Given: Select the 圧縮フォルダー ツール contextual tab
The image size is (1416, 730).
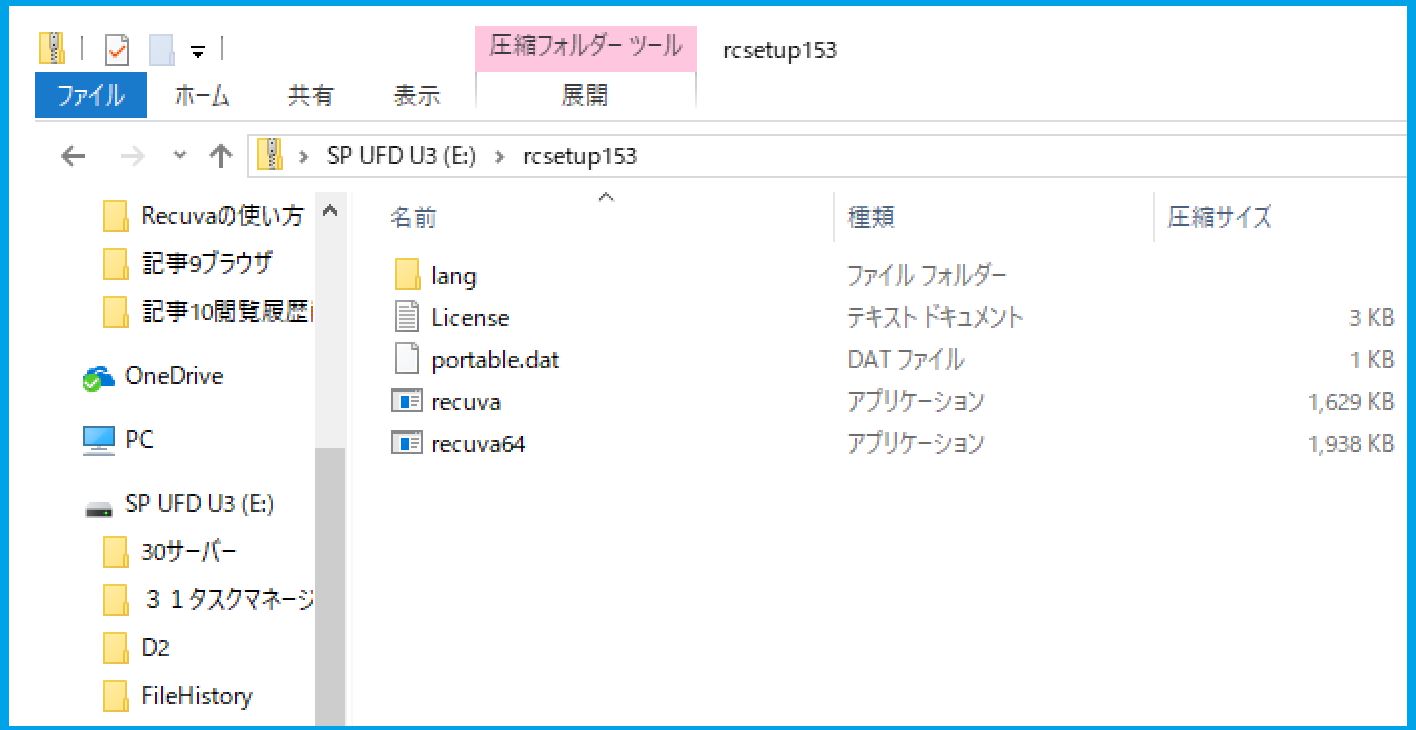Looking at the screenshot, I should (x=586, y=46).
